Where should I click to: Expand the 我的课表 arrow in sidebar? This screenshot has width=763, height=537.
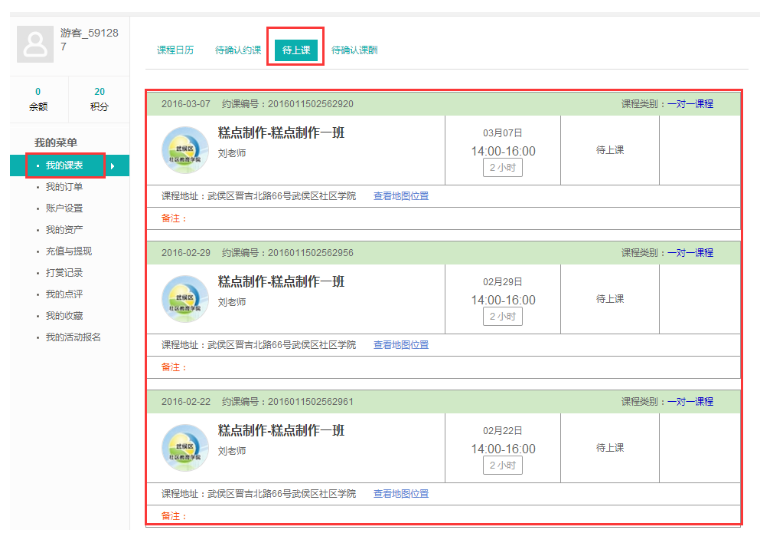pos(112,165)
